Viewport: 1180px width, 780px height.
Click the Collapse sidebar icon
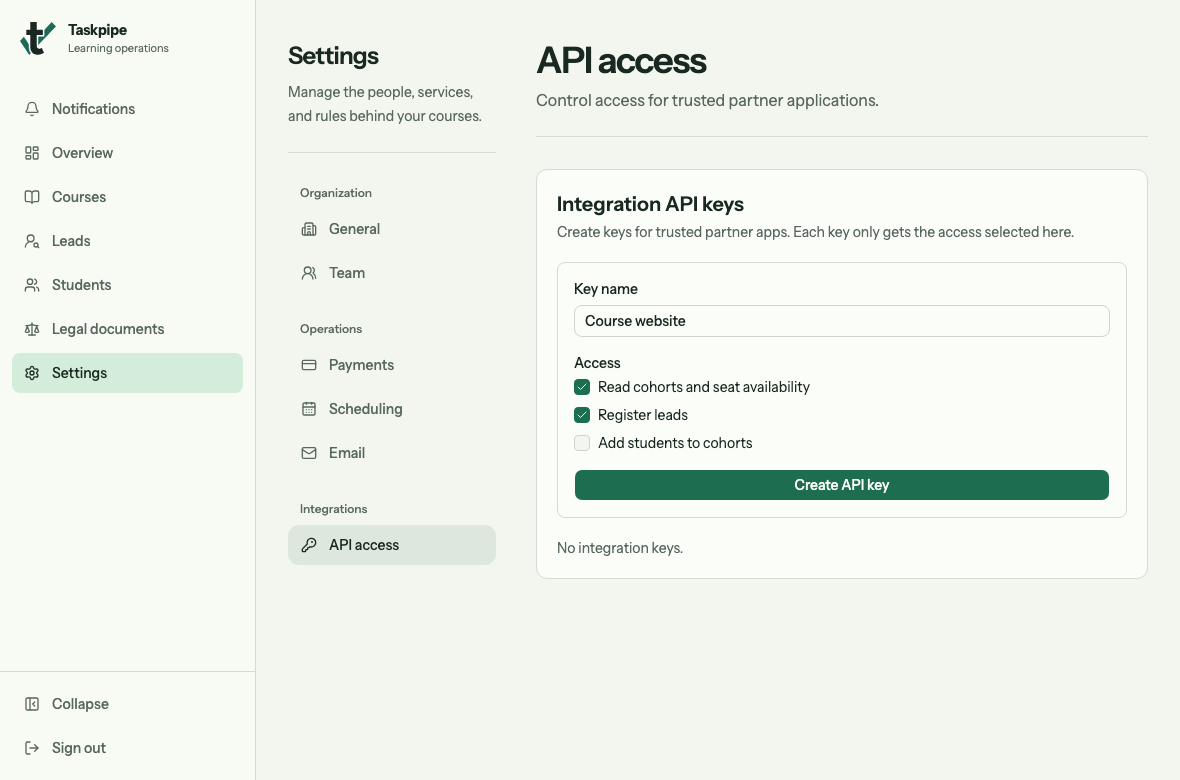point(32,704)
